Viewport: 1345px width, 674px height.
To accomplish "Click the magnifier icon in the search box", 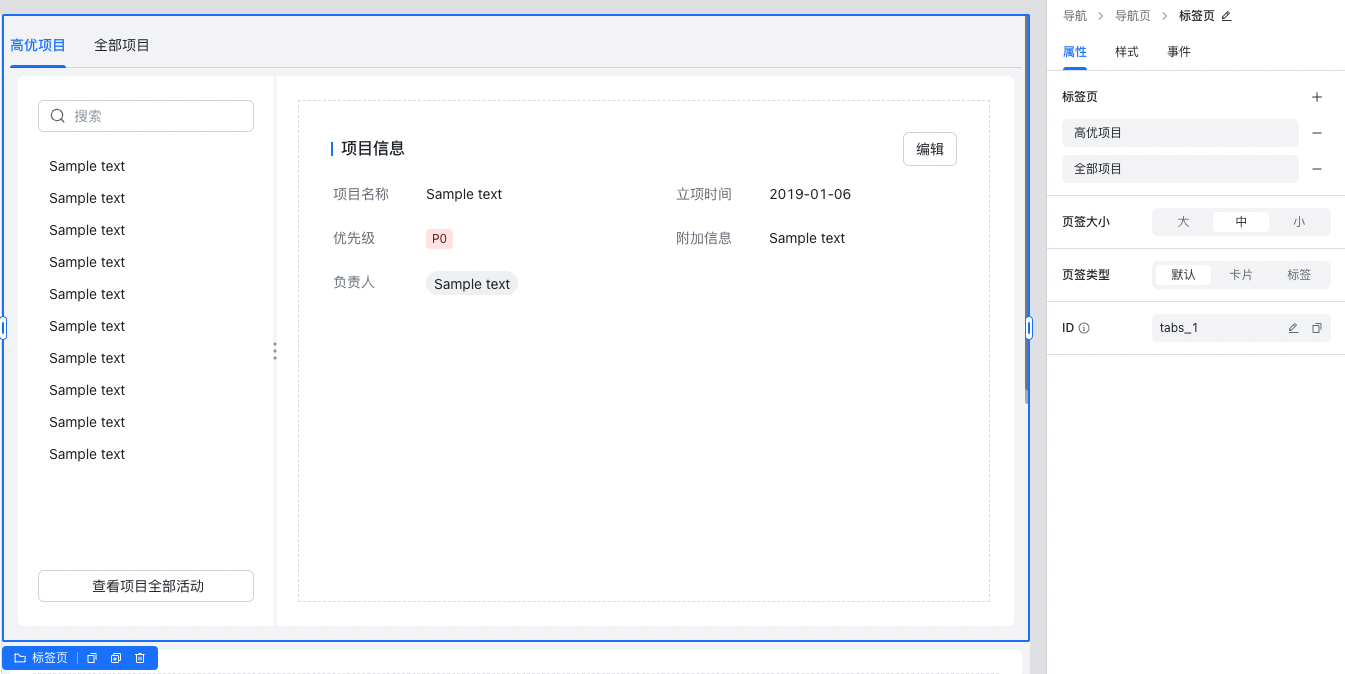I will tap(58, 116).
